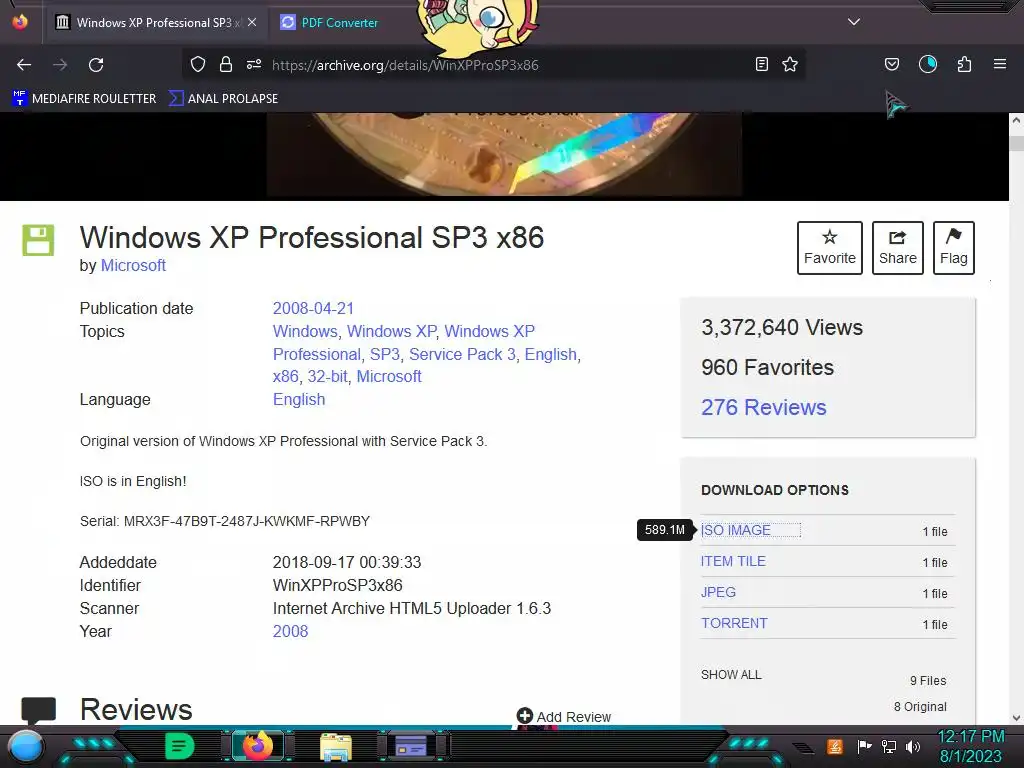Open File Explorer from the taskbar
Image resolution: width=1024 pixels, height=768 pixels.
tap(336, 746)
